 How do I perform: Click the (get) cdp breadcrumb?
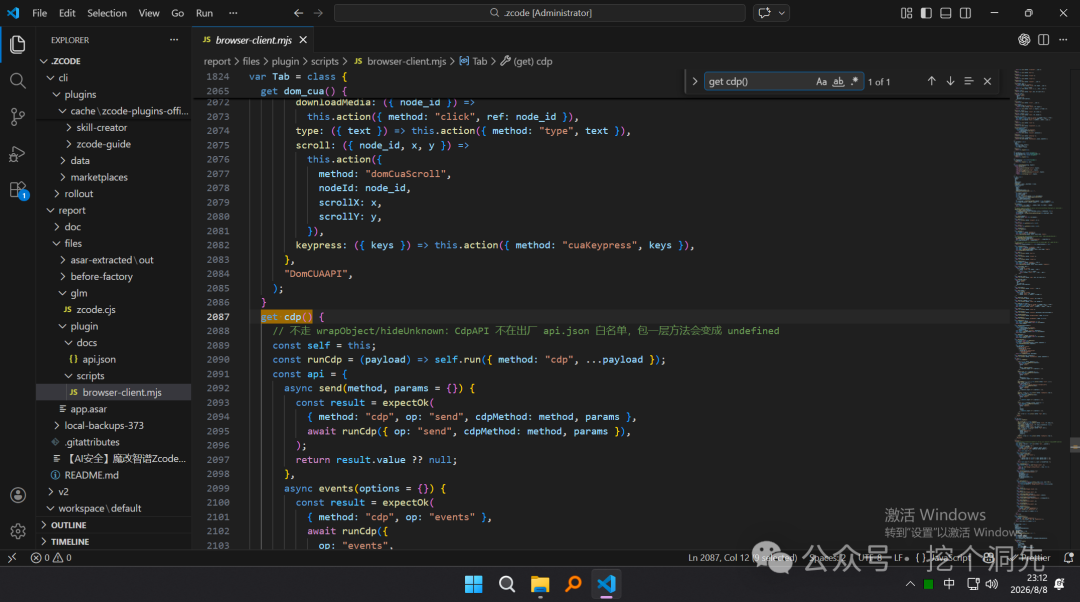(526, 61)
